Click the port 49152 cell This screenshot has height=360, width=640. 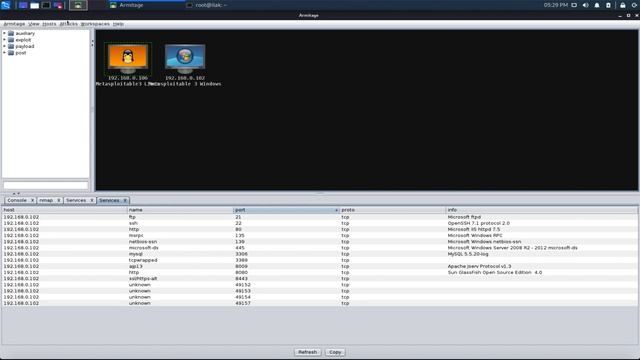tap(243, 285)
